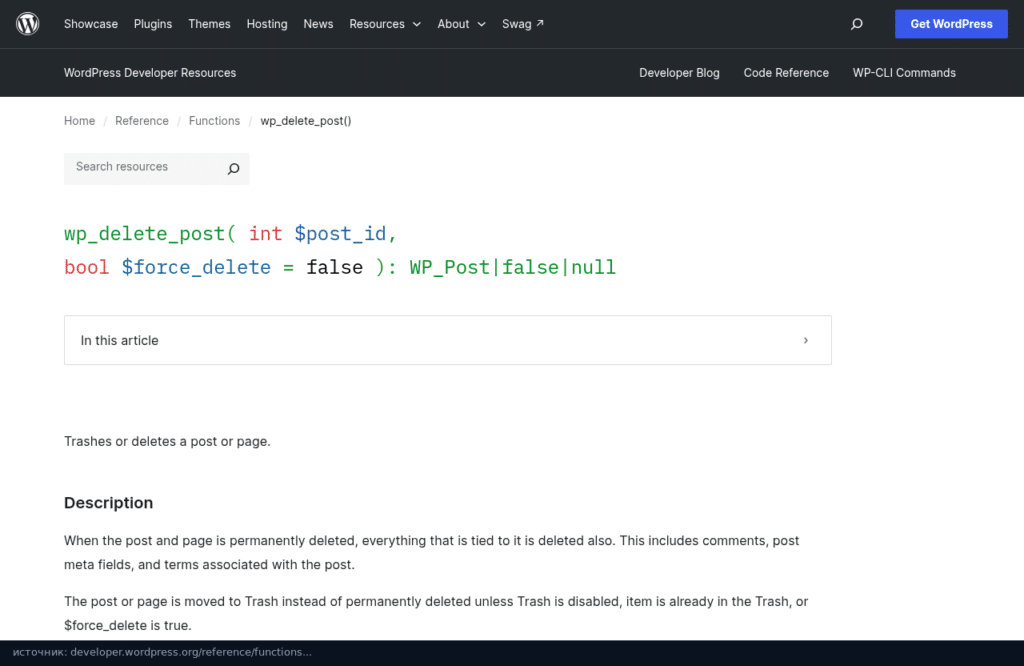Open the Showcase menu item

point(91,24)
